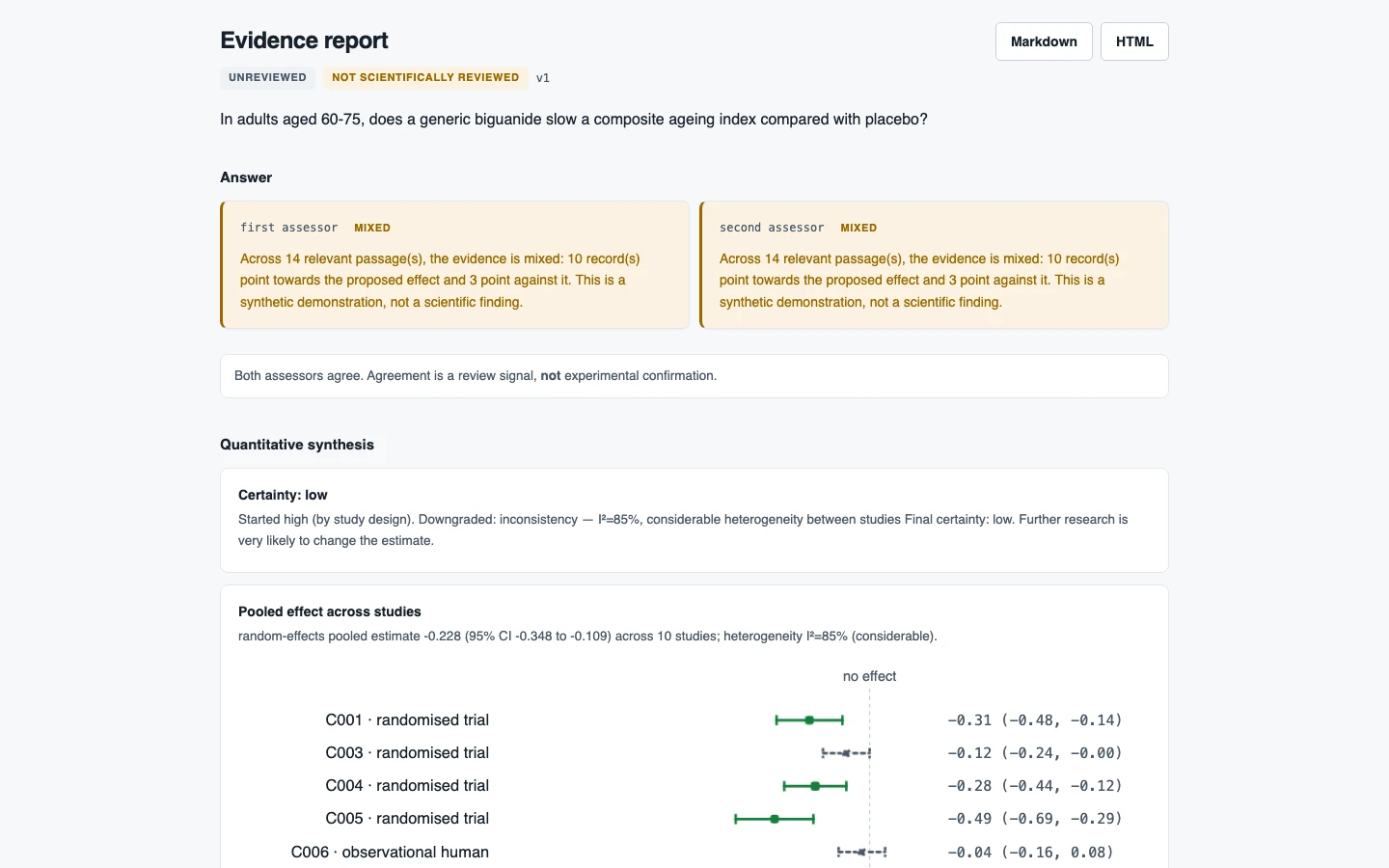
Task: Select the value -0.04 (-0.16, 0.08)
Action: [1030, 853]
